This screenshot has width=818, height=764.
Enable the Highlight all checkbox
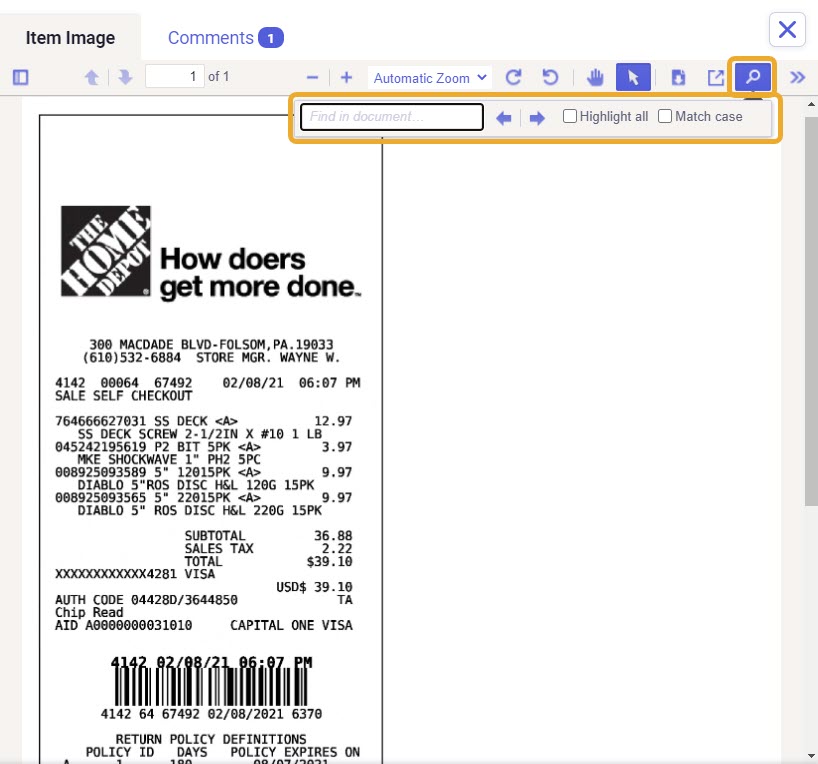point(570,116)
